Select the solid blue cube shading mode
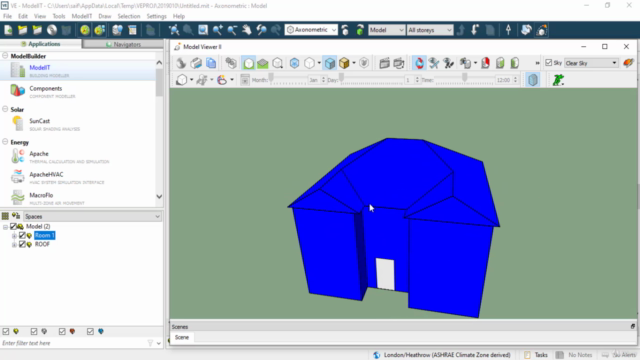This screenshot has height=360, width=640. tap(329, 63)
